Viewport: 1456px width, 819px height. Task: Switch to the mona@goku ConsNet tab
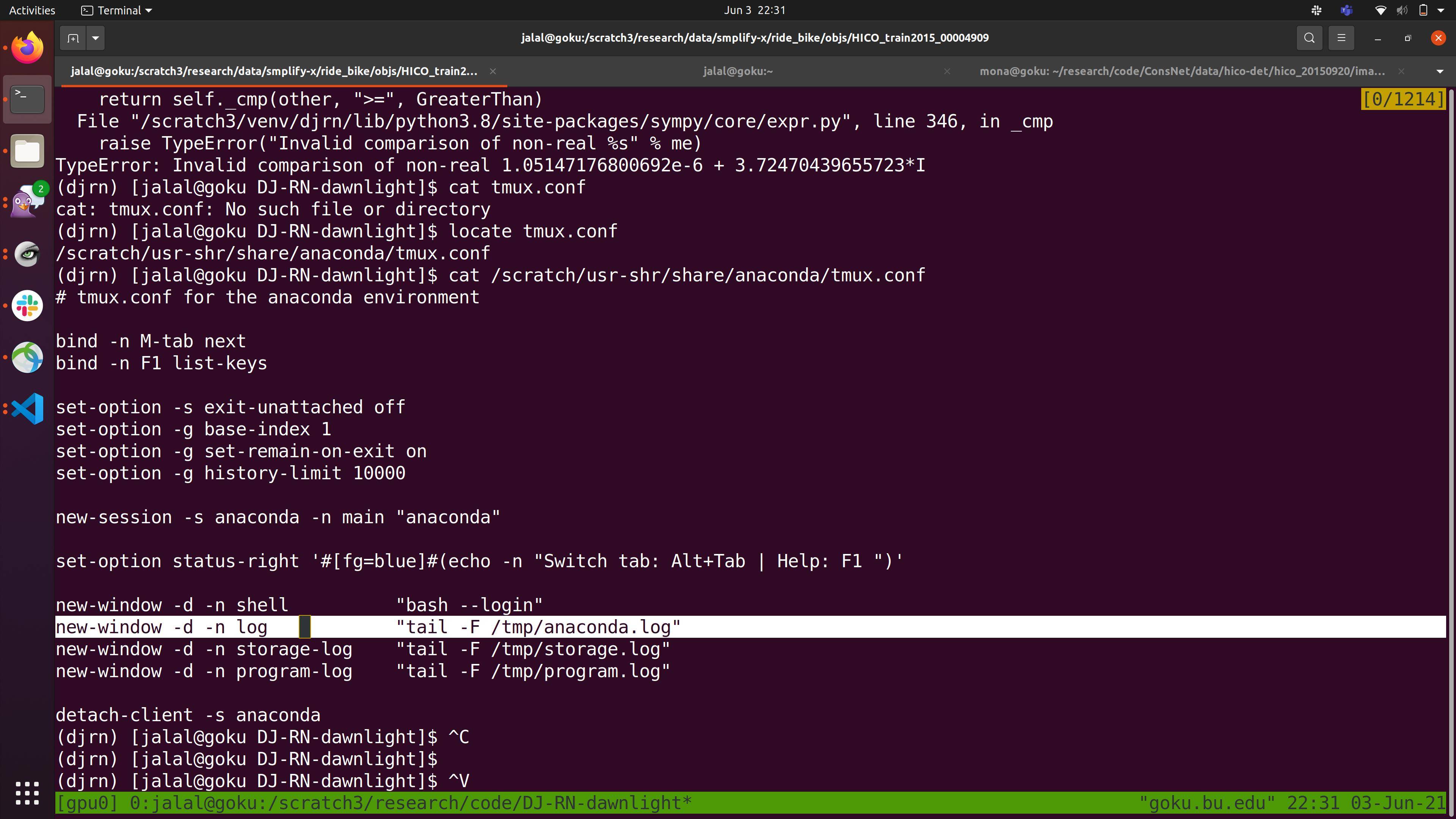(1183, 71)
